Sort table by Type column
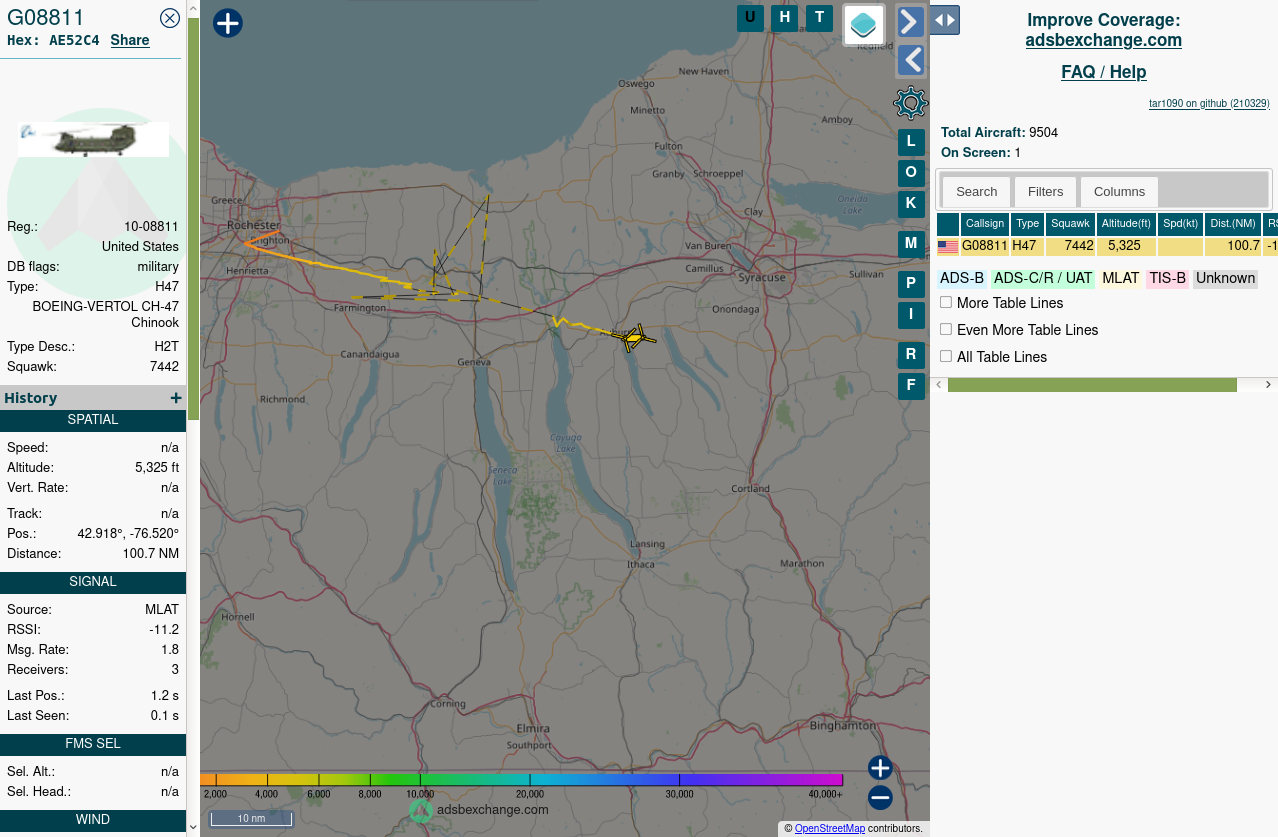 click(1028, 224)
